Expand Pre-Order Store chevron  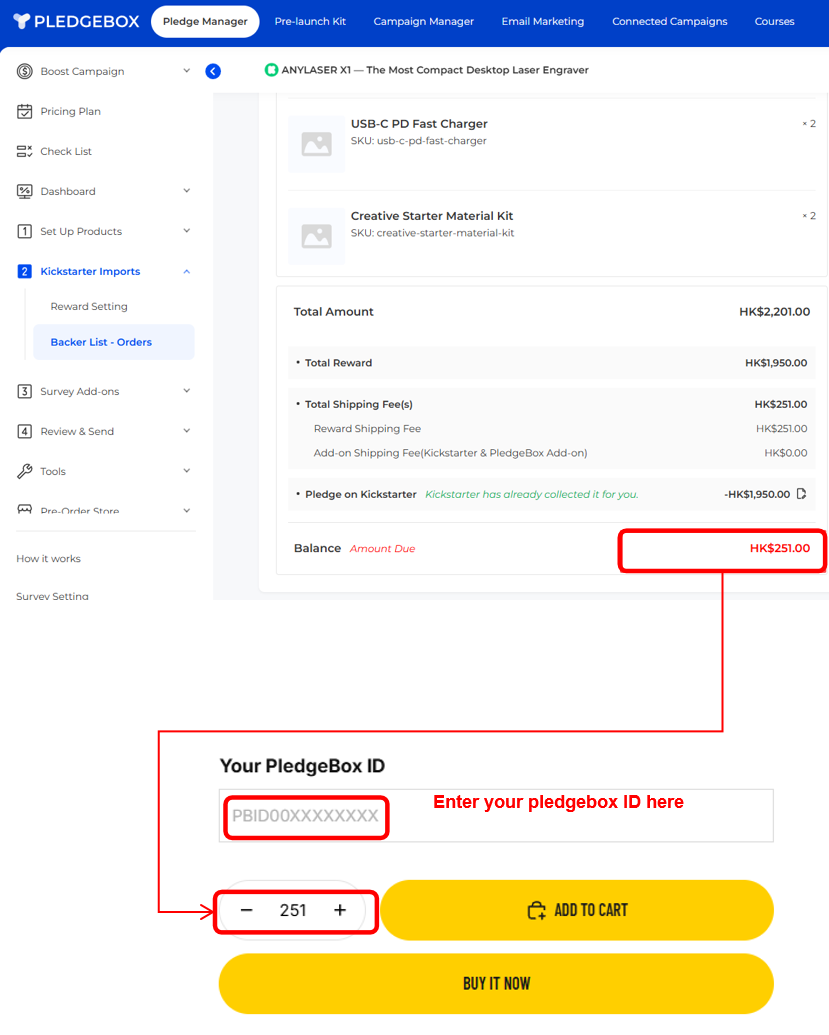point(187,510)
